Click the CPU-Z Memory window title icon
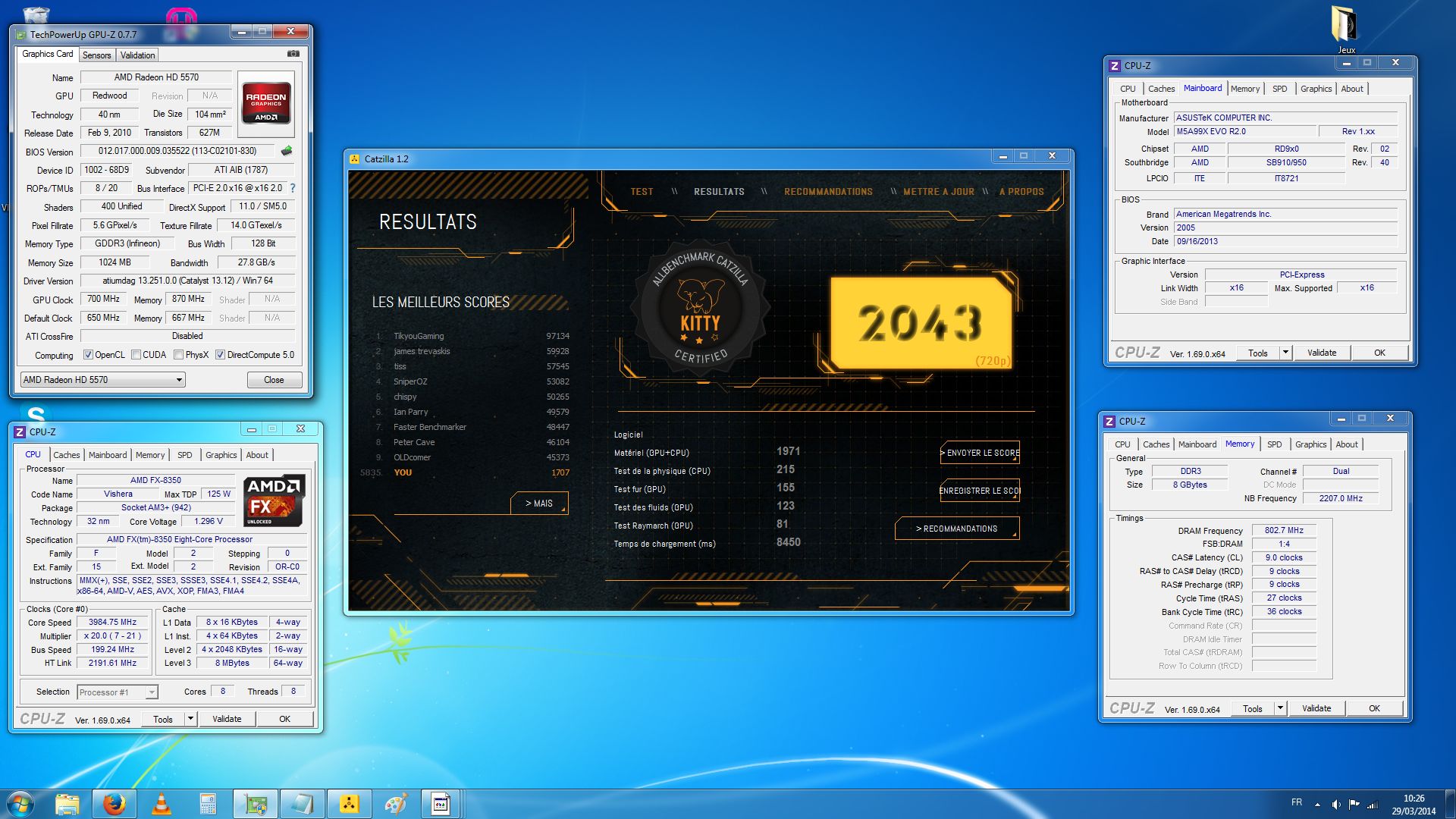The image size is (1456, 819). 1109,422
